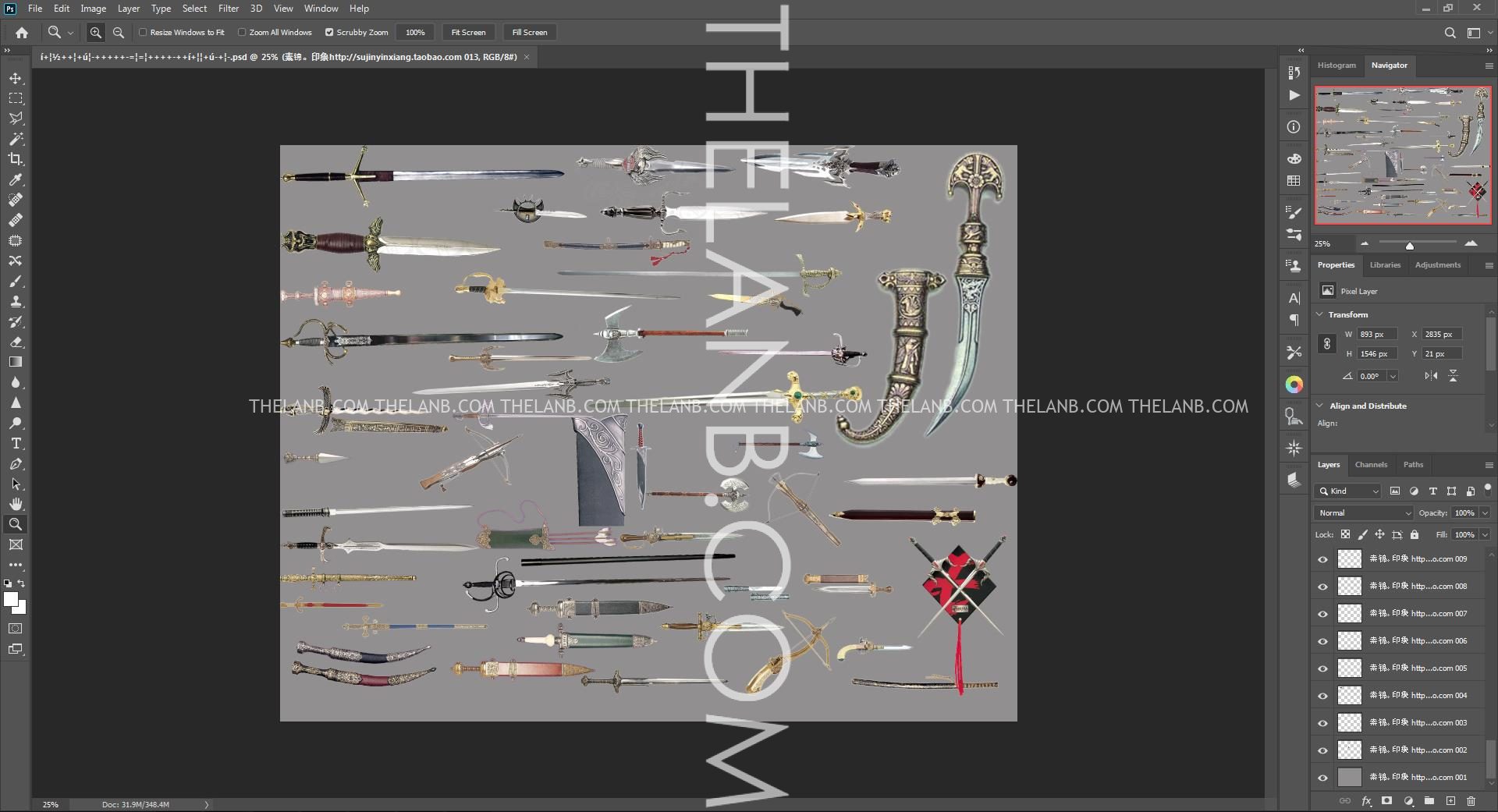Switch to the Channels tab
This screenshot has width=1498, height=812.
coord(1371,465)
